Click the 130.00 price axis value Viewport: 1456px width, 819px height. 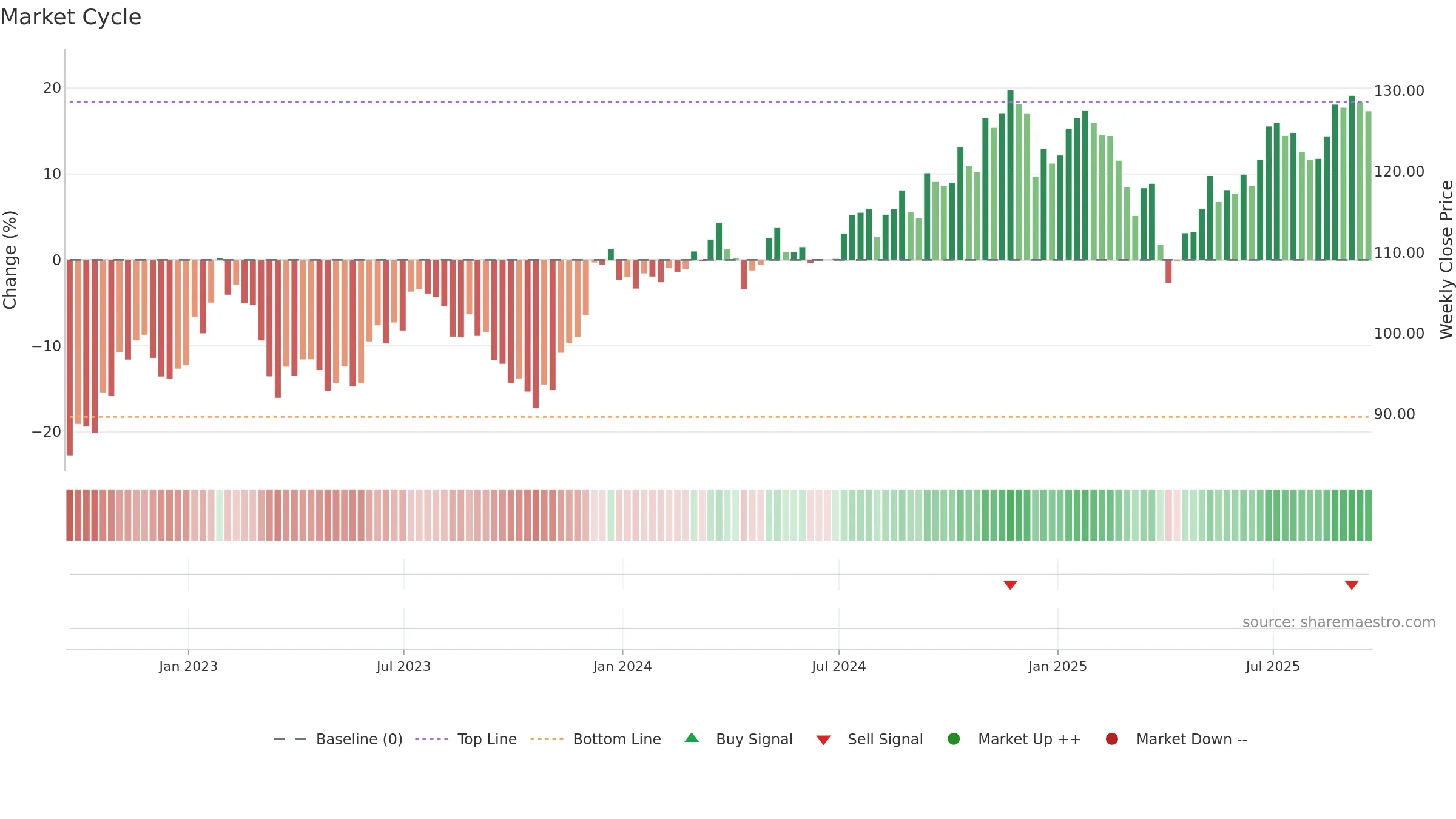(1399, 91)
